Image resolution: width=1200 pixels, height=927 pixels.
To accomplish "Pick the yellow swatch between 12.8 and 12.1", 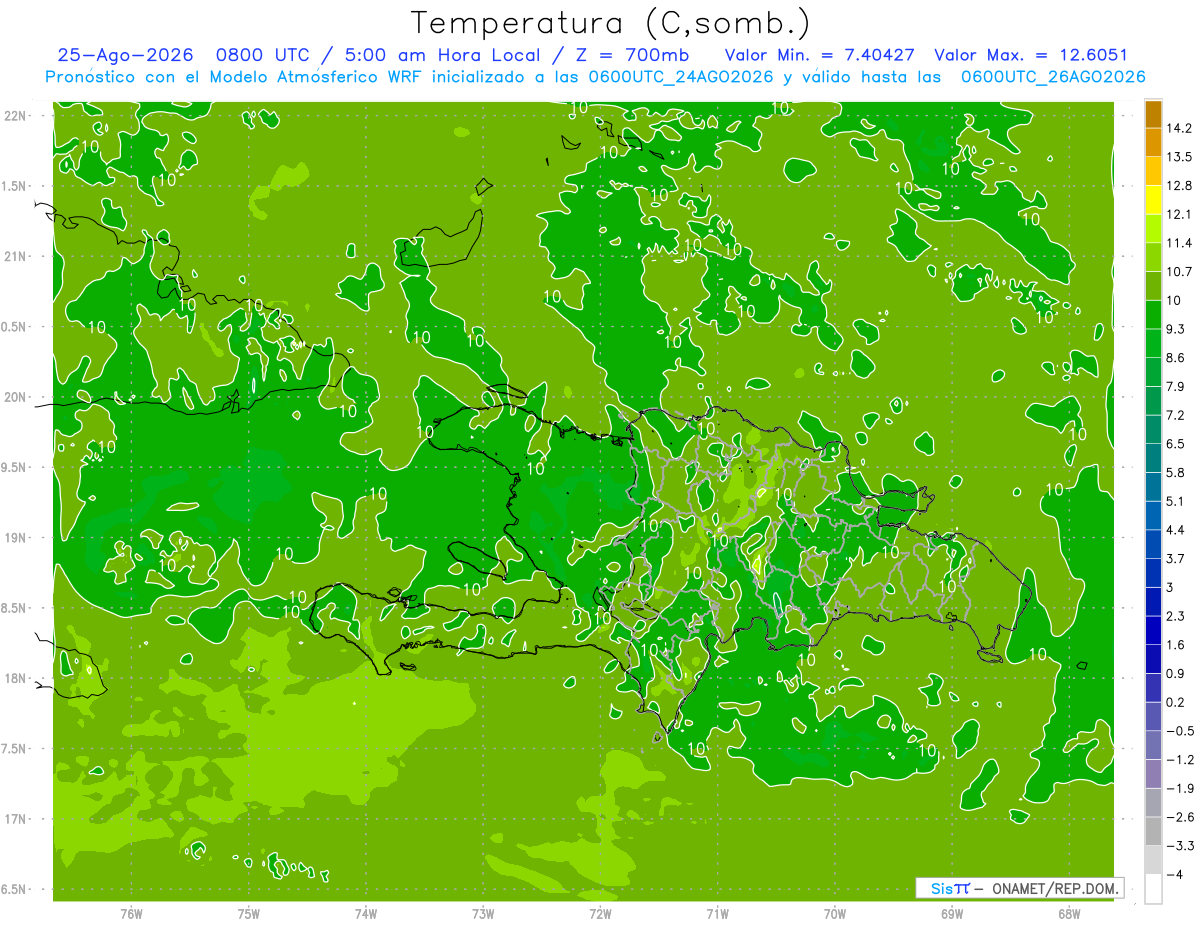I will pyautogui.click(x=1153, y=199).
